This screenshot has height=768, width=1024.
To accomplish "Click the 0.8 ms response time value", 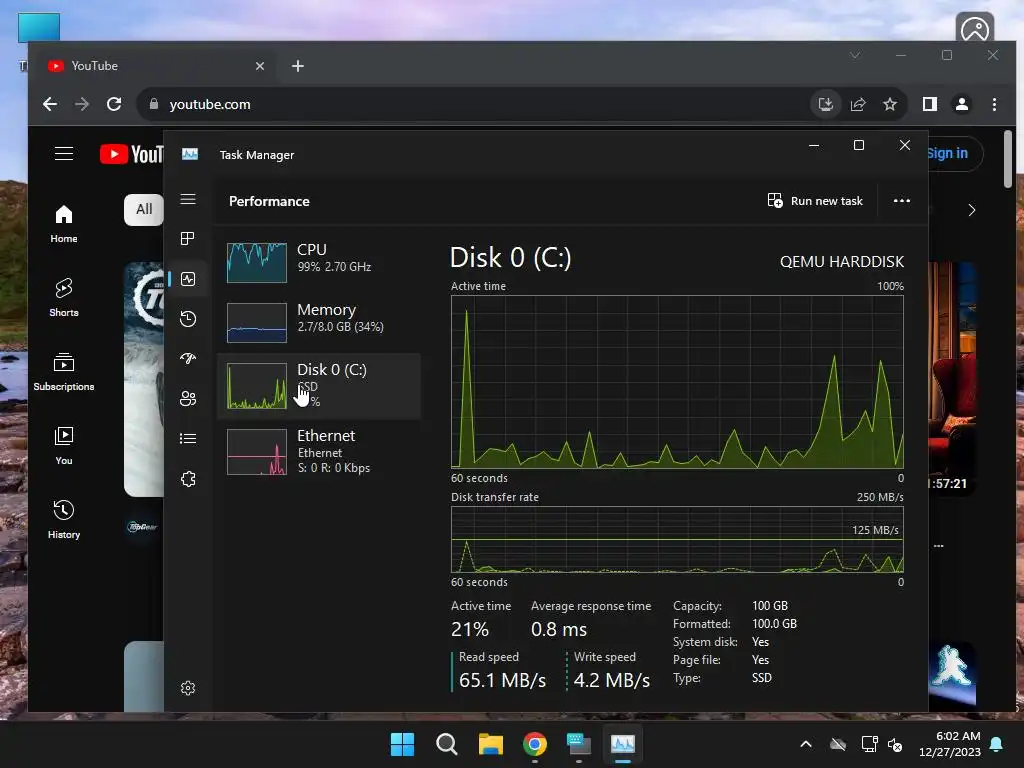I will pyautogui.click(x=559, y=630).
